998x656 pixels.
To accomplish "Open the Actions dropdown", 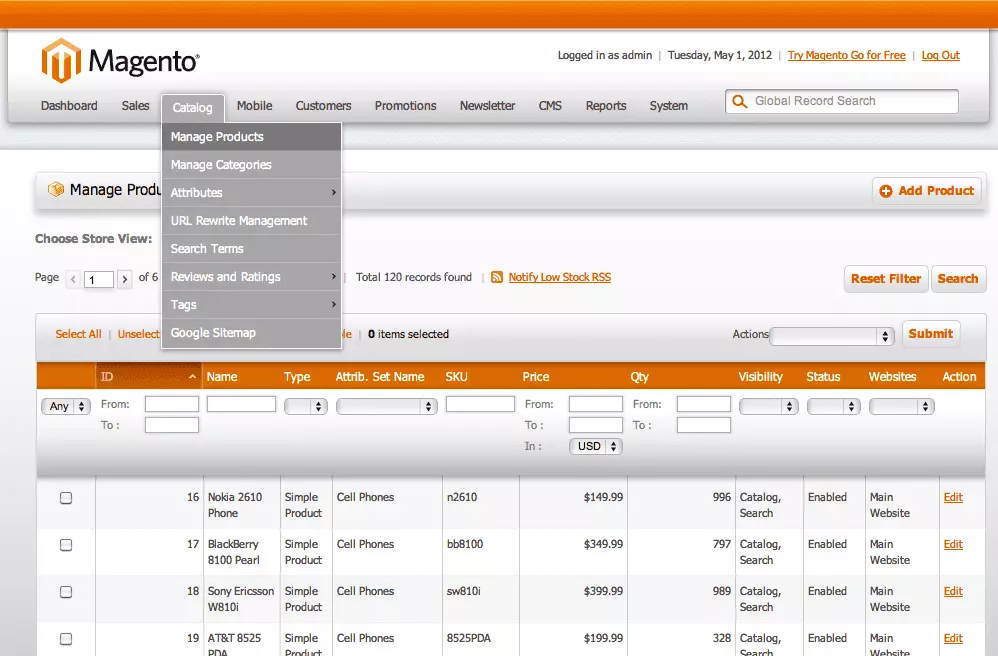I will pos(831,336).
